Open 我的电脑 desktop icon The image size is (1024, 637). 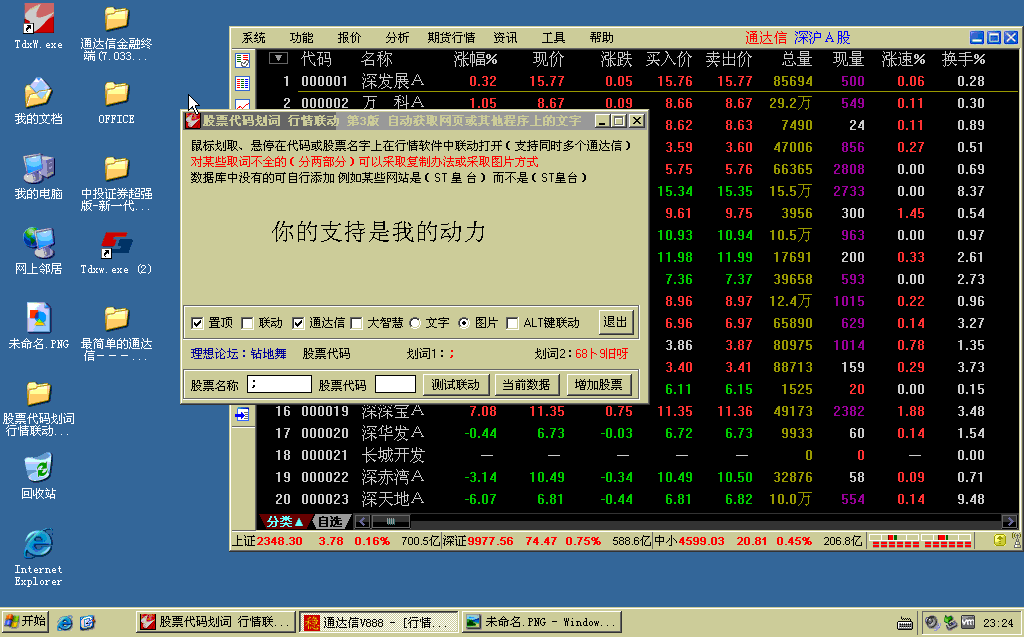(39, 176)
